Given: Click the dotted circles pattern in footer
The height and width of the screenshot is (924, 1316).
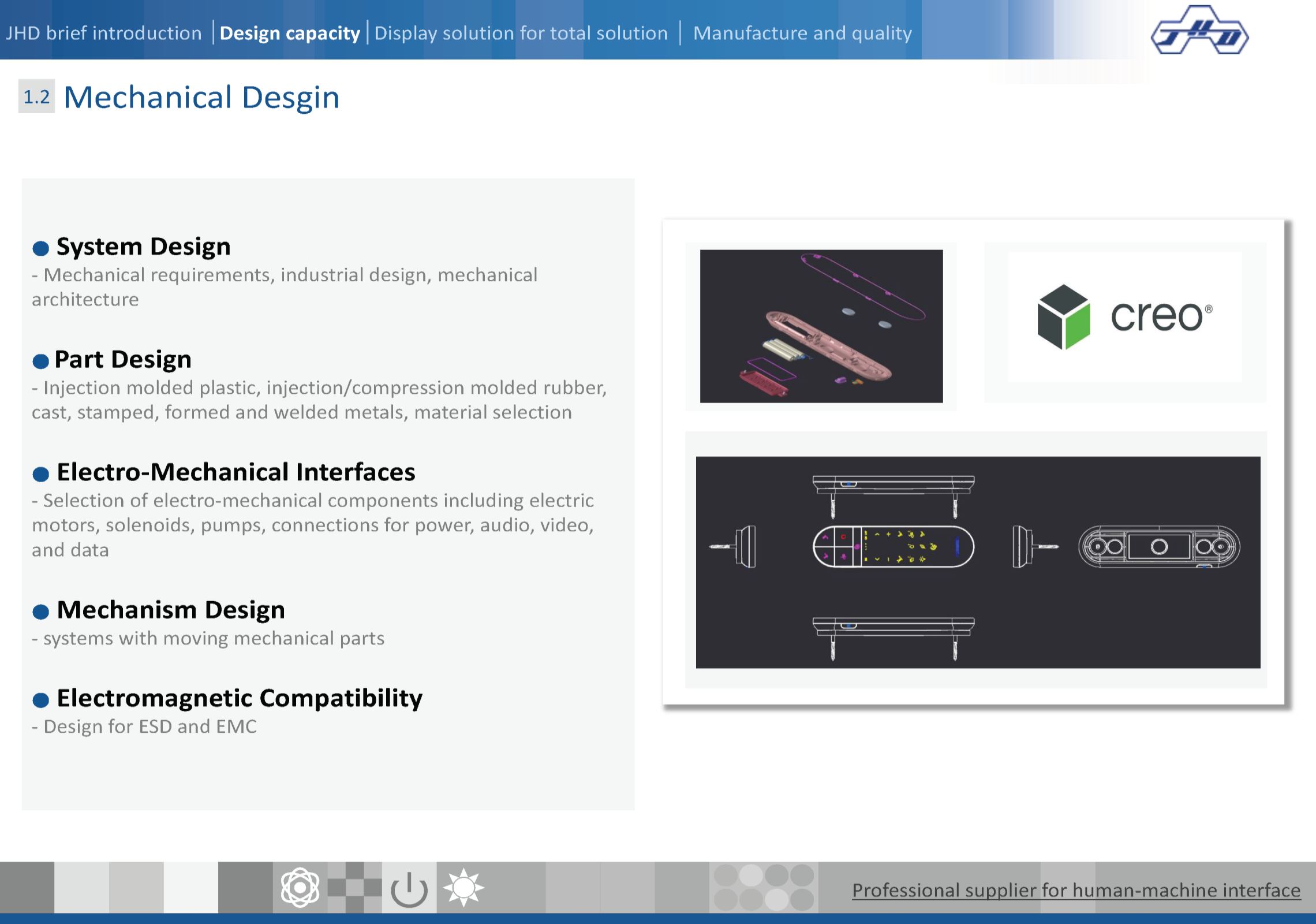Looking at the screenshot, I should click(763, 888).
